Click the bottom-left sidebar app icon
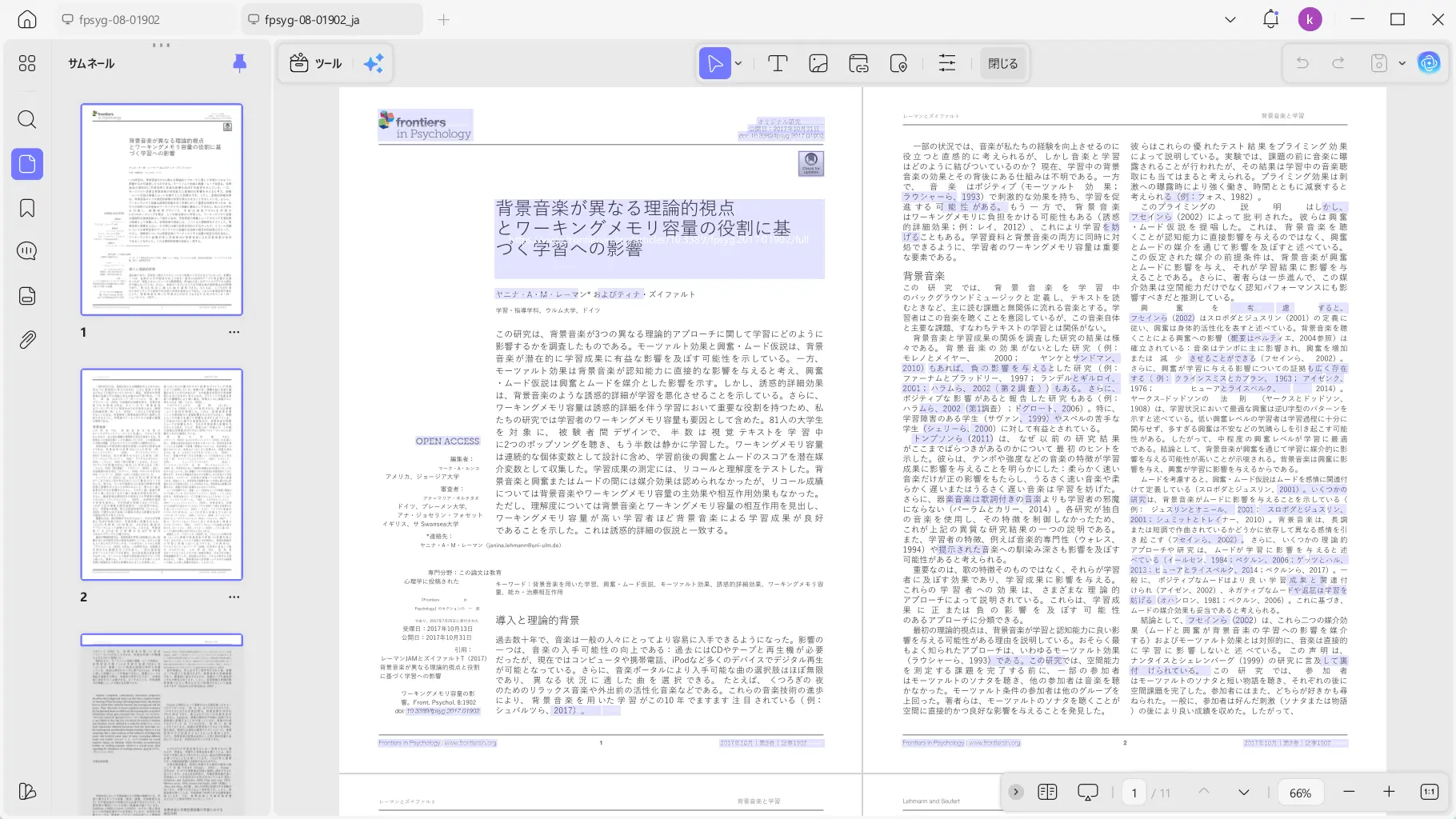Screen dimensions: 1456x819 pyautogui.click(x=27, y=791)
